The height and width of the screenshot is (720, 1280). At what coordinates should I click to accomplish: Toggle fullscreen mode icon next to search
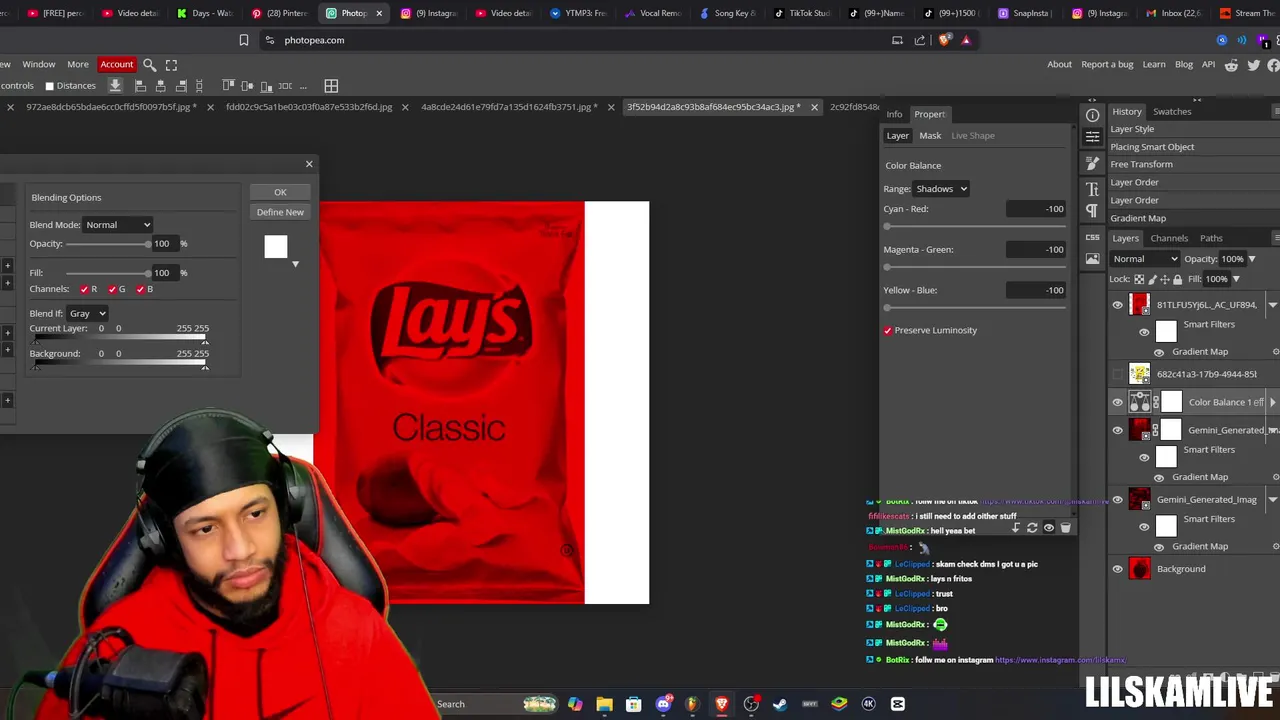171,65
